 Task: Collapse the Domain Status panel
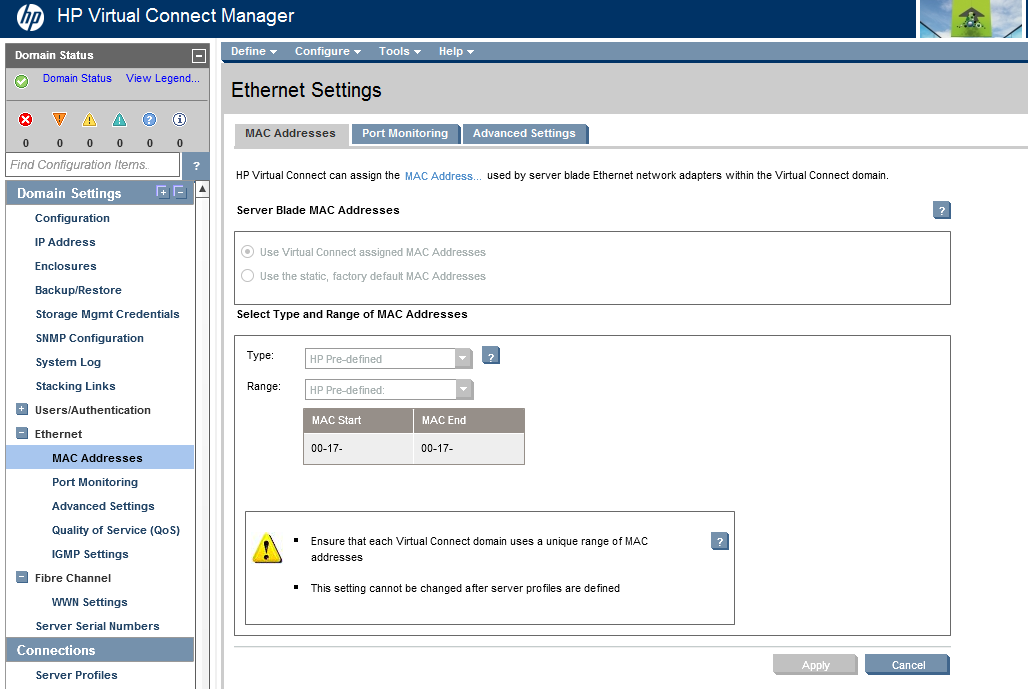tap(199, 56)
